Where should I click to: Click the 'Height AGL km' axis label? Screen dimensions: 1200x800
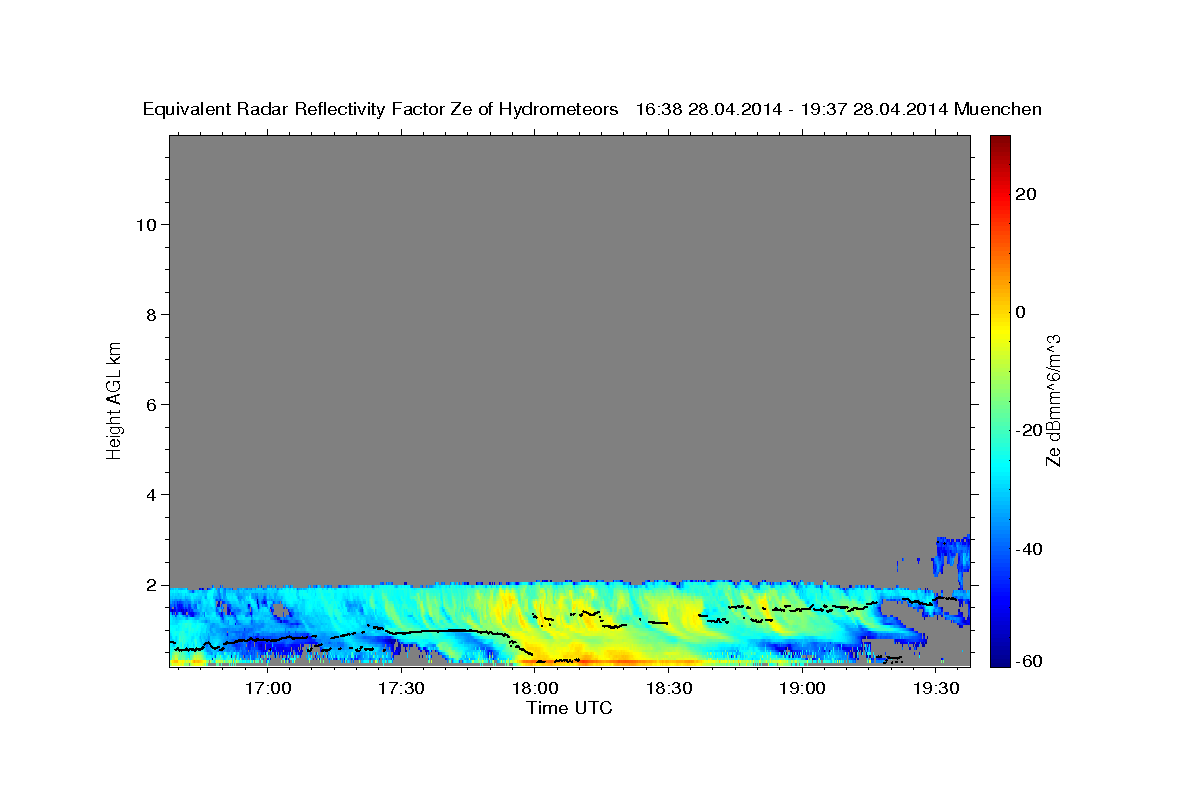tap(115, 399)
